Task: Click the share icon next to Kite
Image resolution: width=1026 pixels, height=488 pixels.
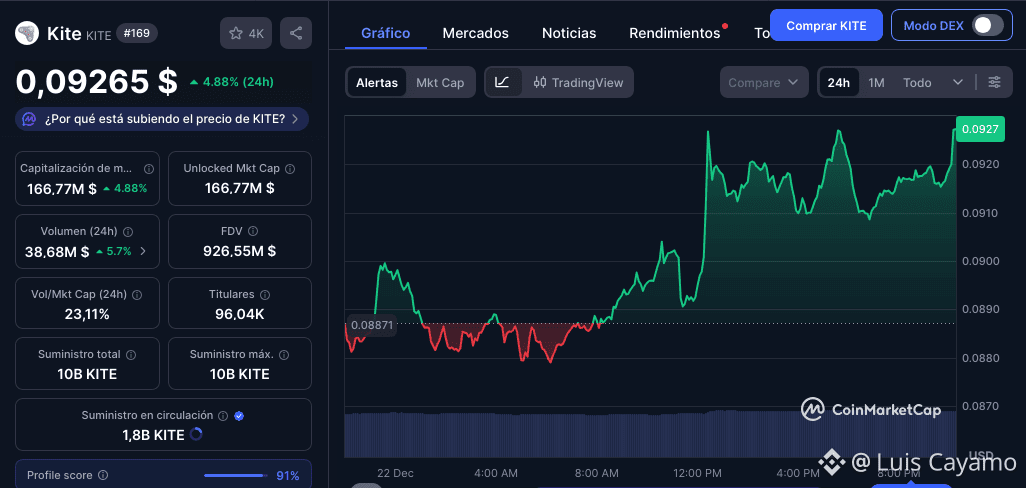Action: click(296, 33)
